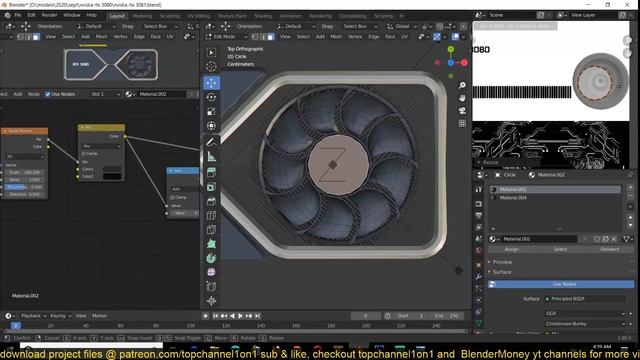Switch to the Layout workspace tab

(x=117, y=16)
